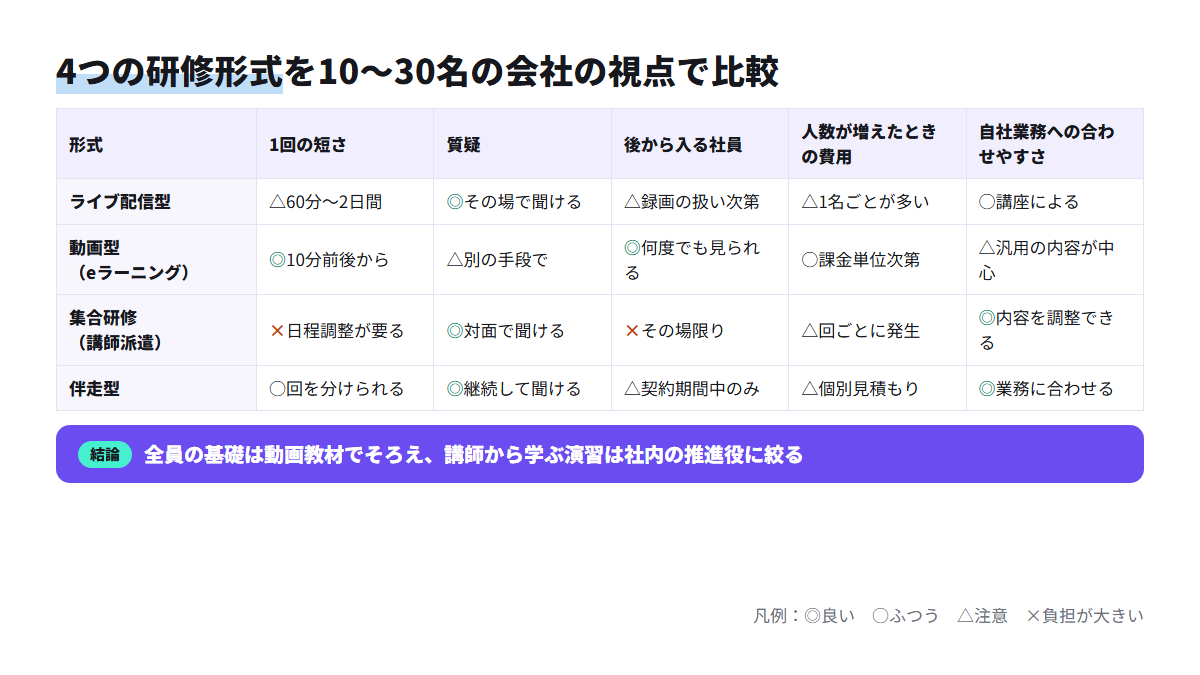
Task: Click the cell △契約期間中のみ
Action: 700,388
